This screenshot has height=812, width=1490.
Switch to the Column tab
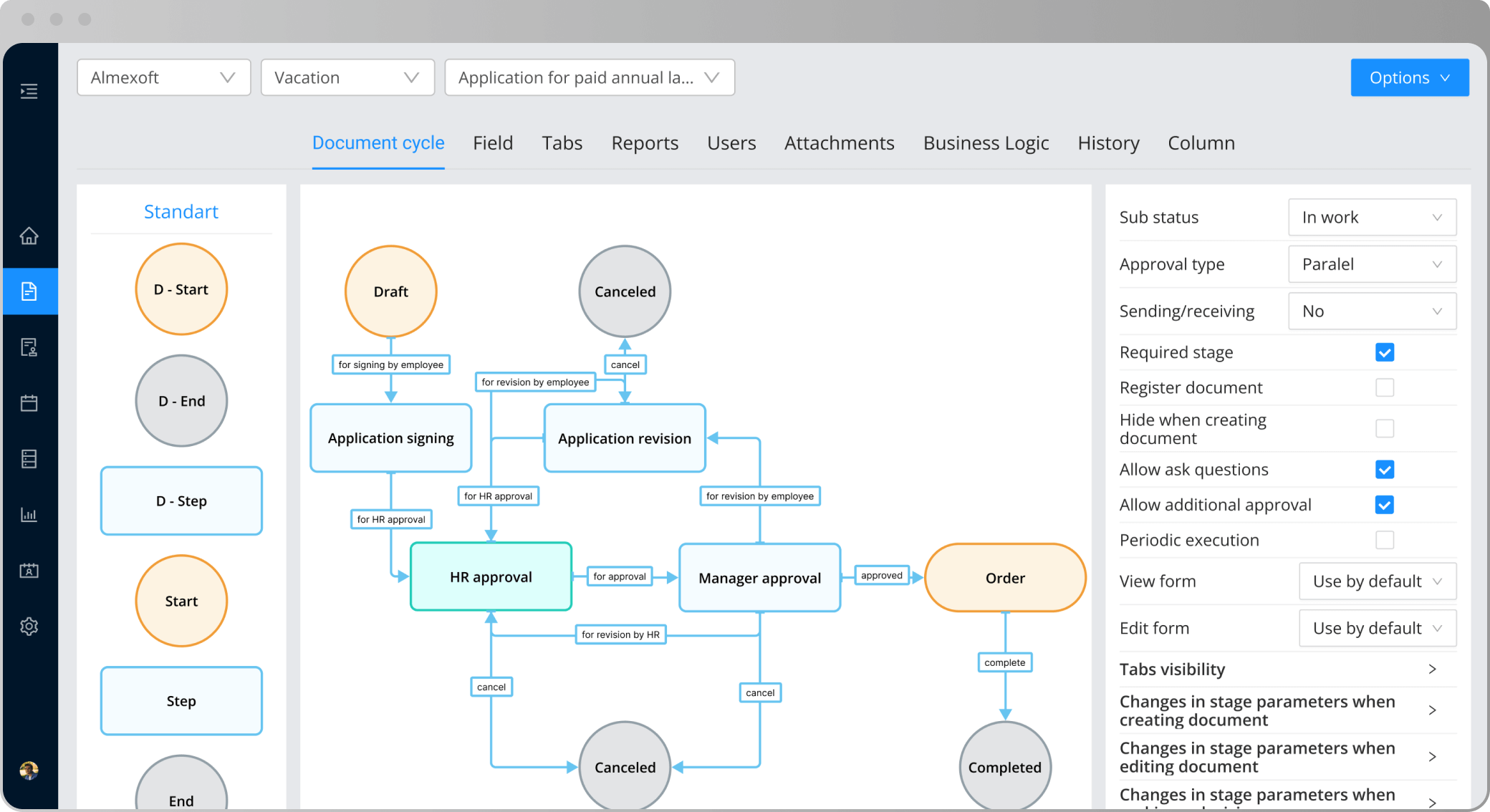(1201, 143)
